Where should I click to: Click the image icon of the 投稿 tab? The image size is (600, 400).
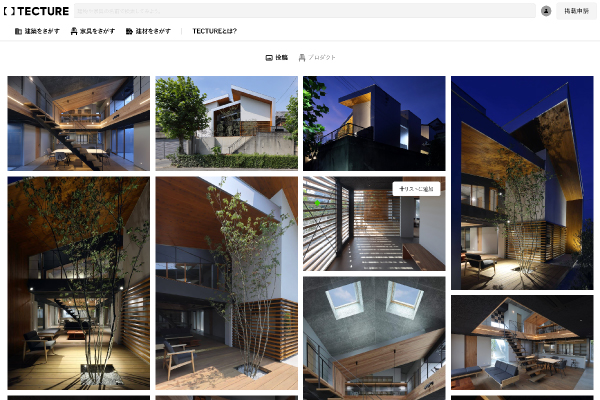pyautogui.click(x=269, y=57)
